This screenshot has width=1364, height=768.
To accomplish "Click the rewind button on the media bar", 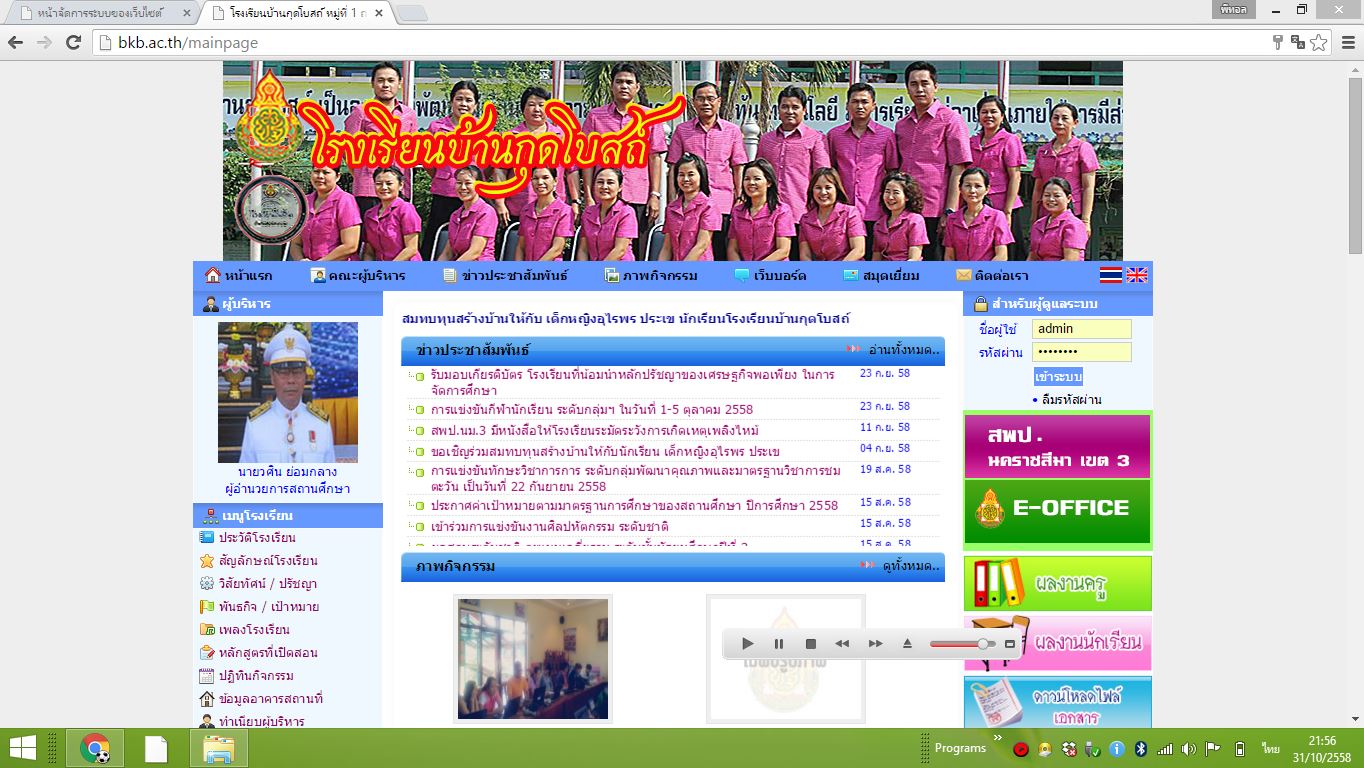I will (843, 644).
